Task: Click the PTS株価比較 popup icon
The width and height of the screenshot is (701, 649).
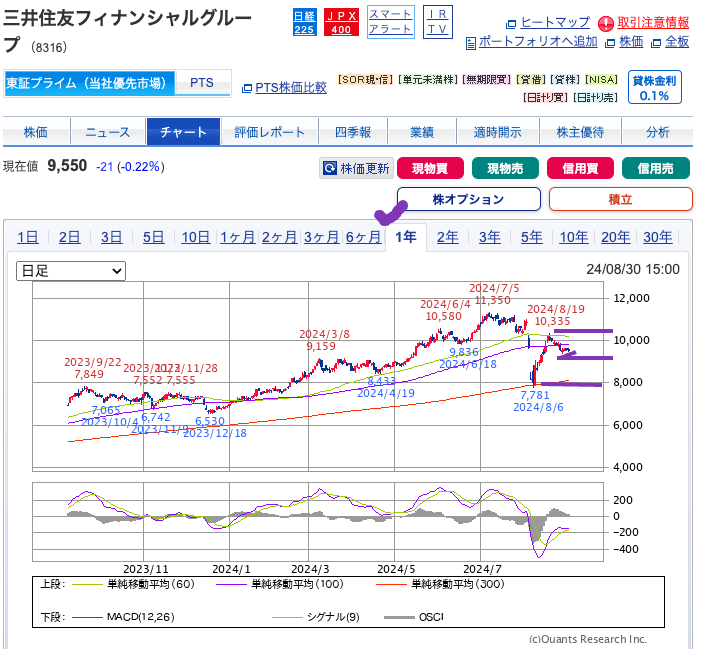Action: point(246,88)
